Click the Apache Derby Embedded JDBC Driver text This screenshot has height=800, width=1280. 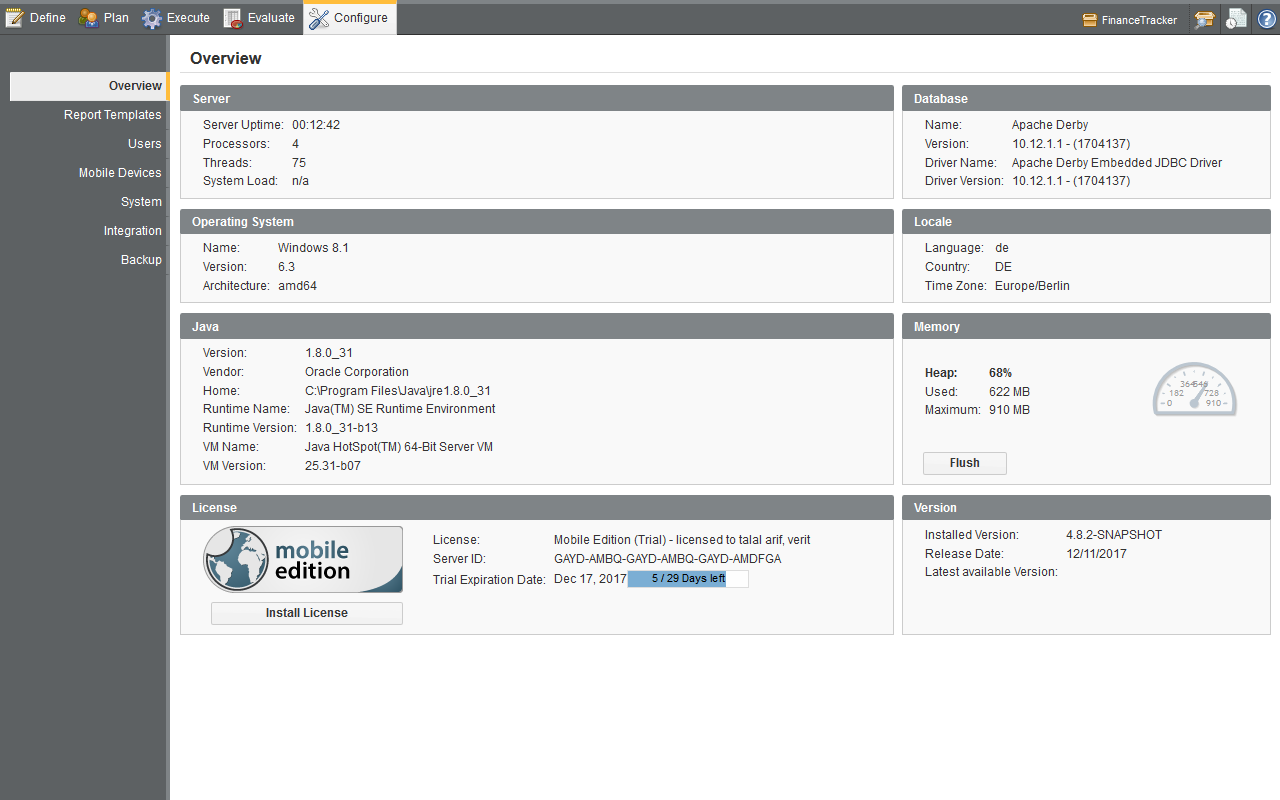click(1117, 163)
